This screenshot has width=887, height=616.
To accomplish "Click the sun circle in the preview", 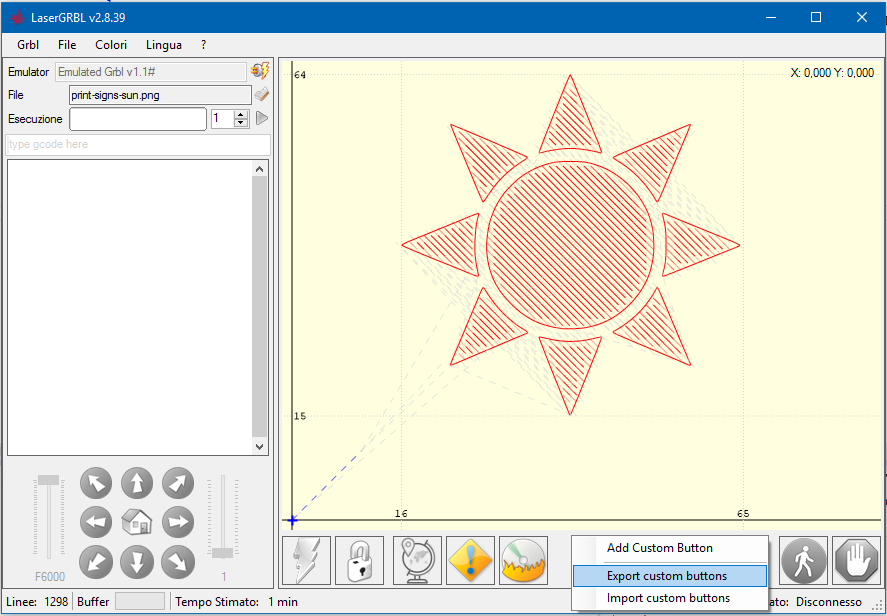I will coord(570,245).
